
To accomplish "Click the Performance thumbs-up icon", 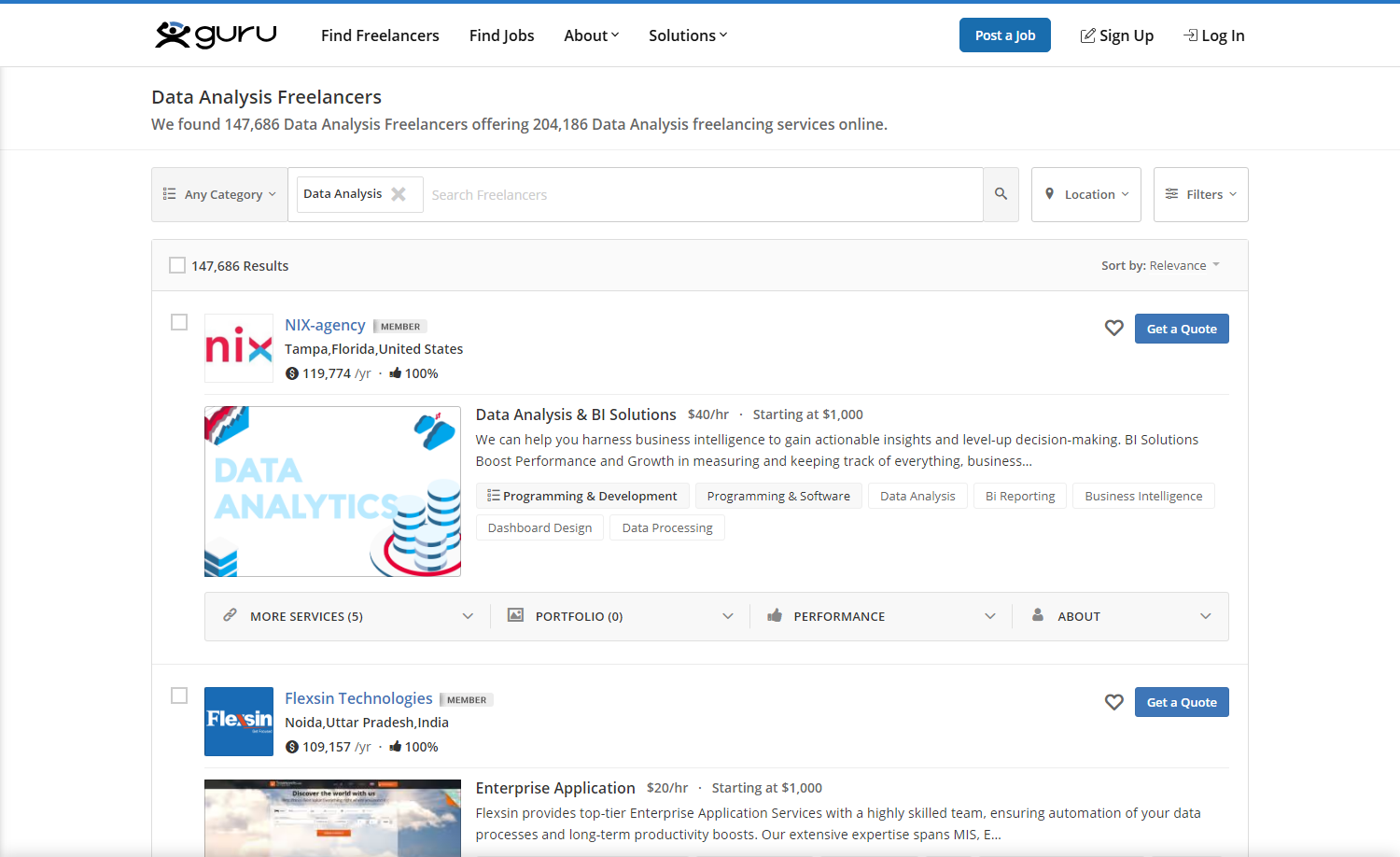I will pyautogui.click(x=775, y=615).
